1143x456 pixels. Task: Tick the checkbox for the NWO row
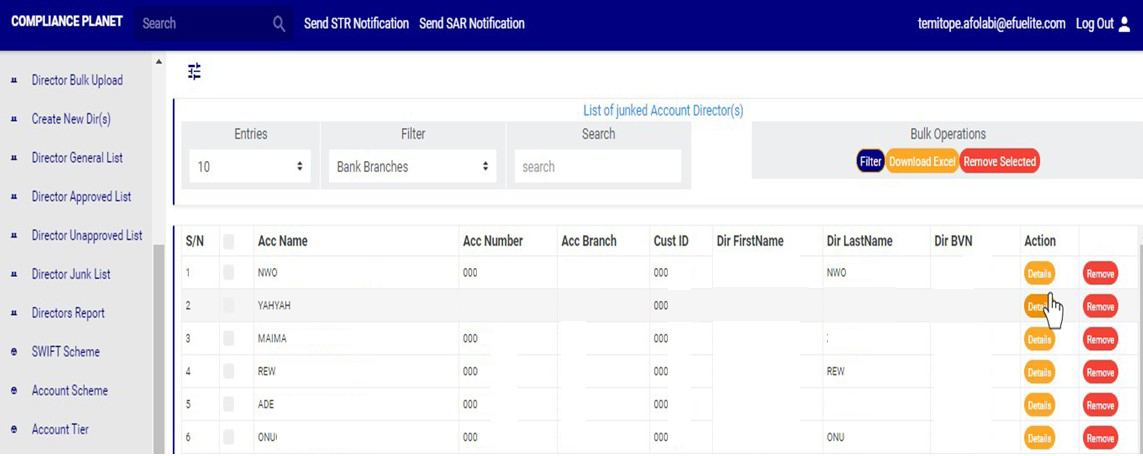click(x=229, y=272)
